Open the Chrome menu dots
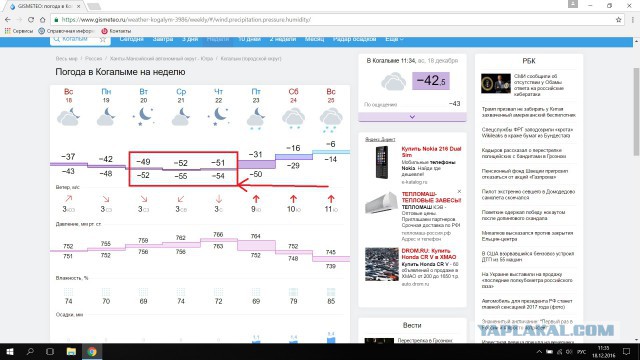This screenshot has width=640, height=360. 633,20
